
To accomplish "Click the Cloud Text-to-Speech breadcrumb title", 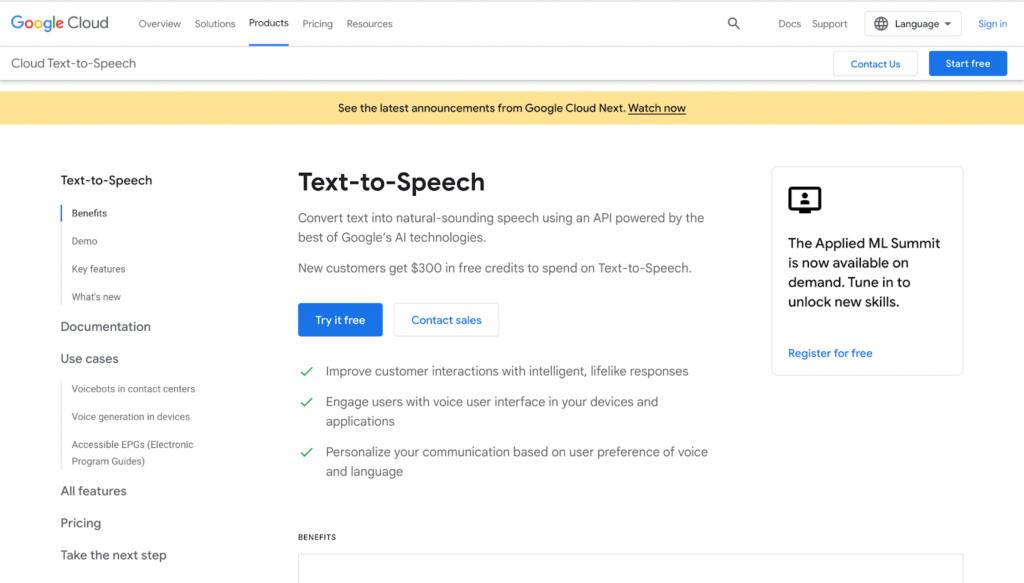I will pos(73,63).
